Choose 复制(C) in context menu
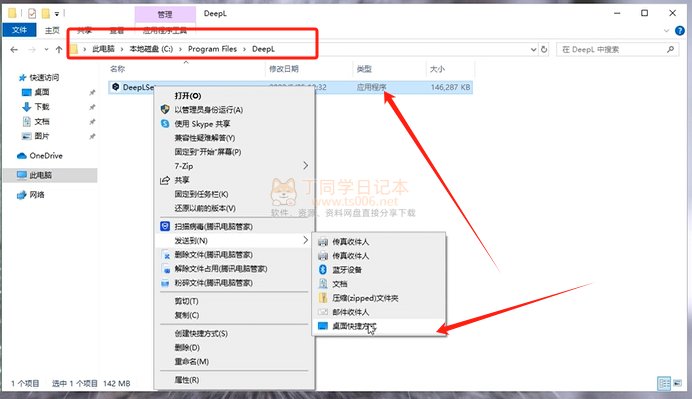Image resolution: width=692 pixels, height=399 pixels. [x=234, y=315]
